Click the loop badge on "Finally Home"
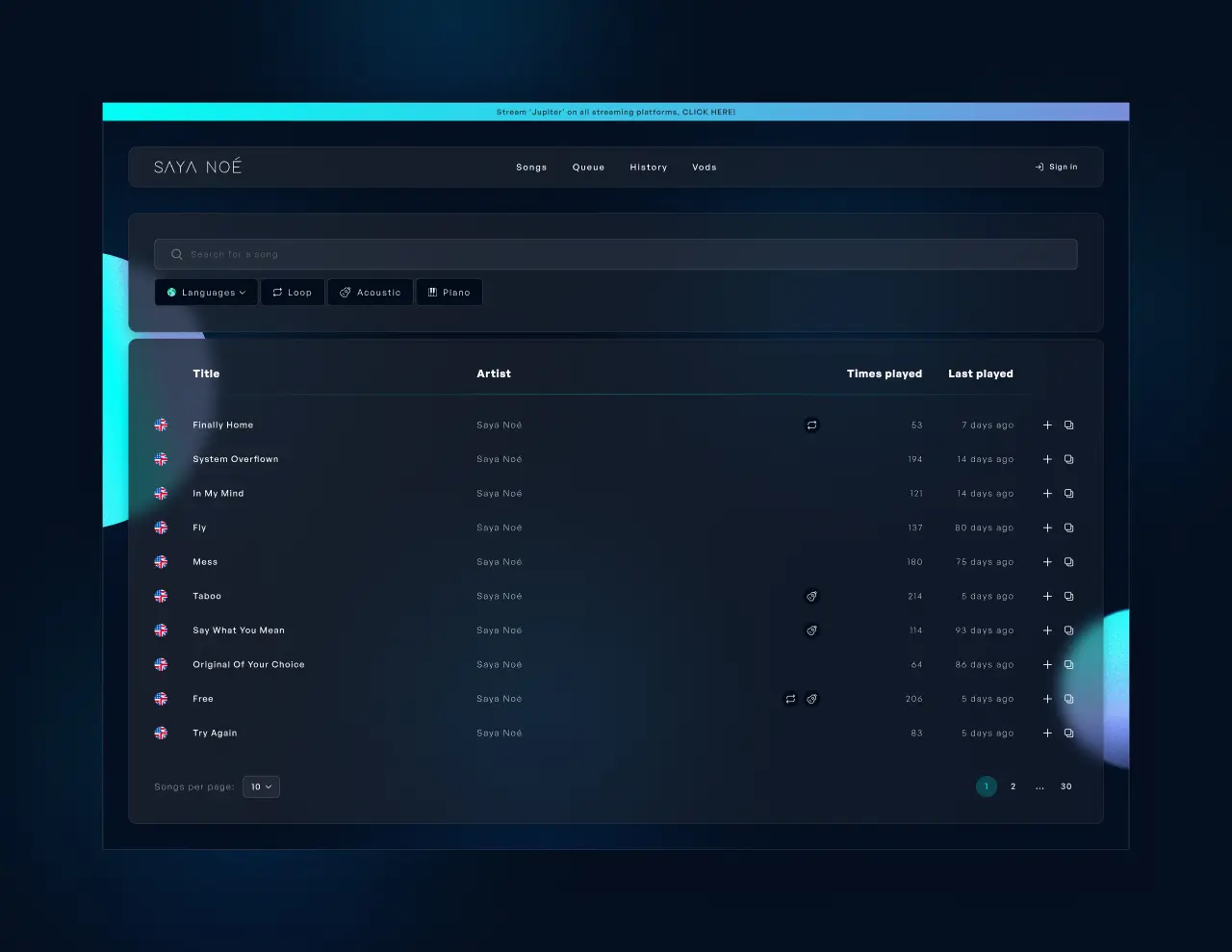Image resolution: width=1232 pixels, height=952 pixels. pyautogui.click(x=811, y=425)
